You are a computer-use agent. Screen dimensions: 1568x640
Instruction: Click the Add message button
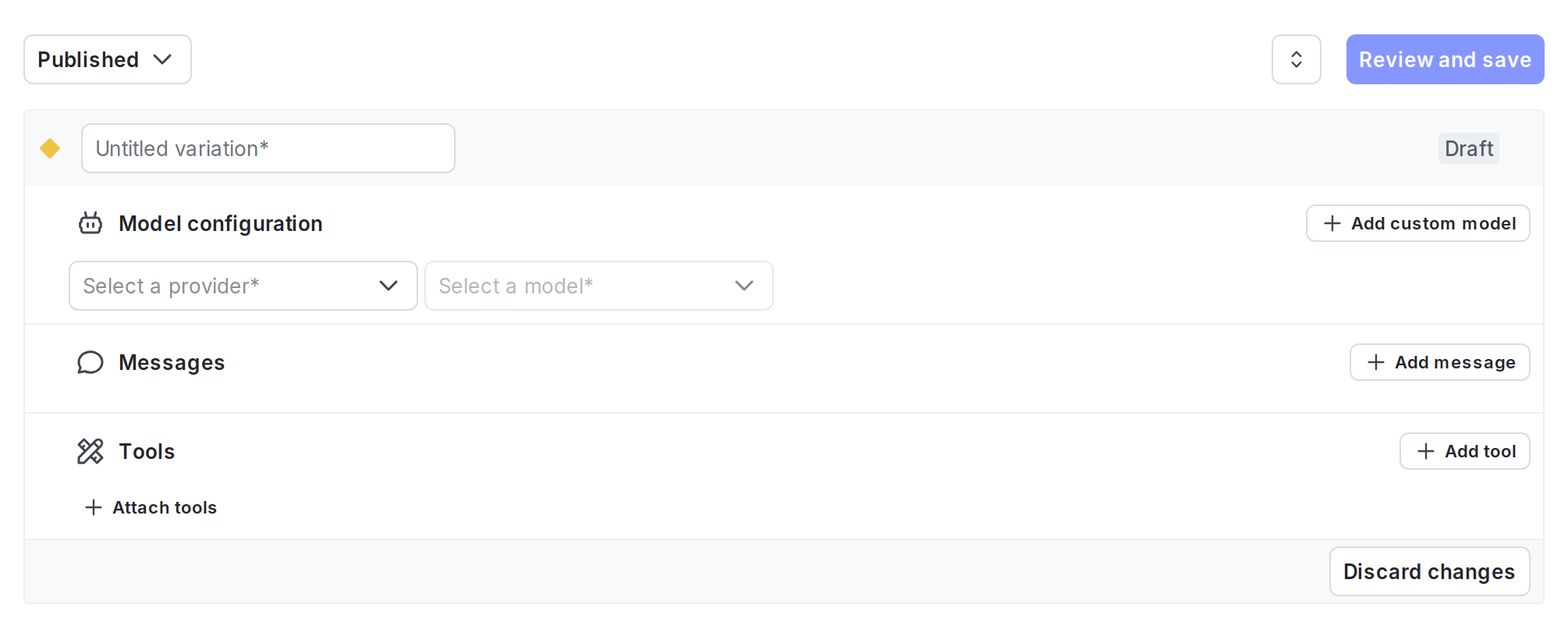click(x=1439, y=362)
